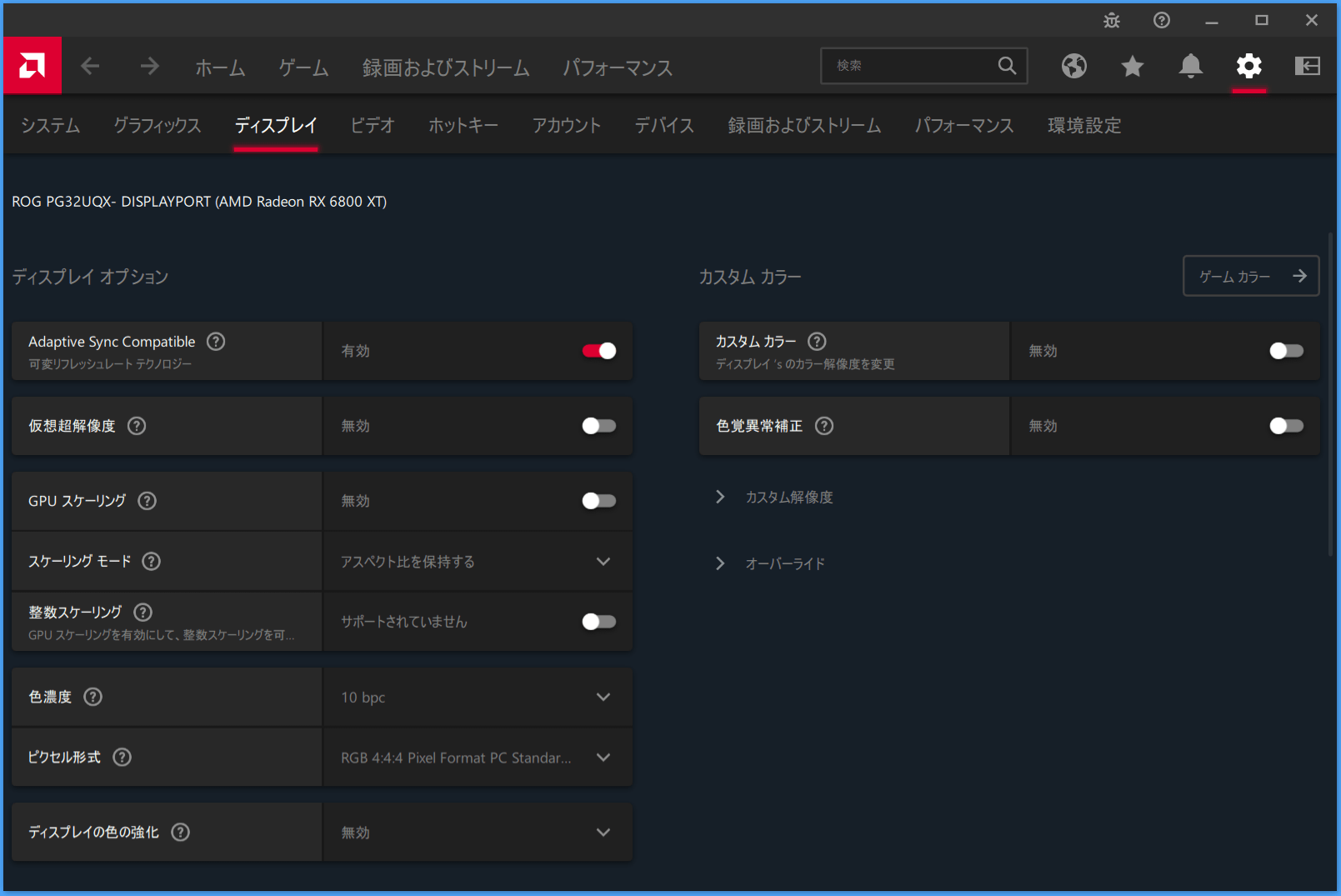The width and height of the screenshot is (1341, 896).
Task: Open ピクセル形式 RGB 4:4:4 dropdown
Action: pos(478,757)
